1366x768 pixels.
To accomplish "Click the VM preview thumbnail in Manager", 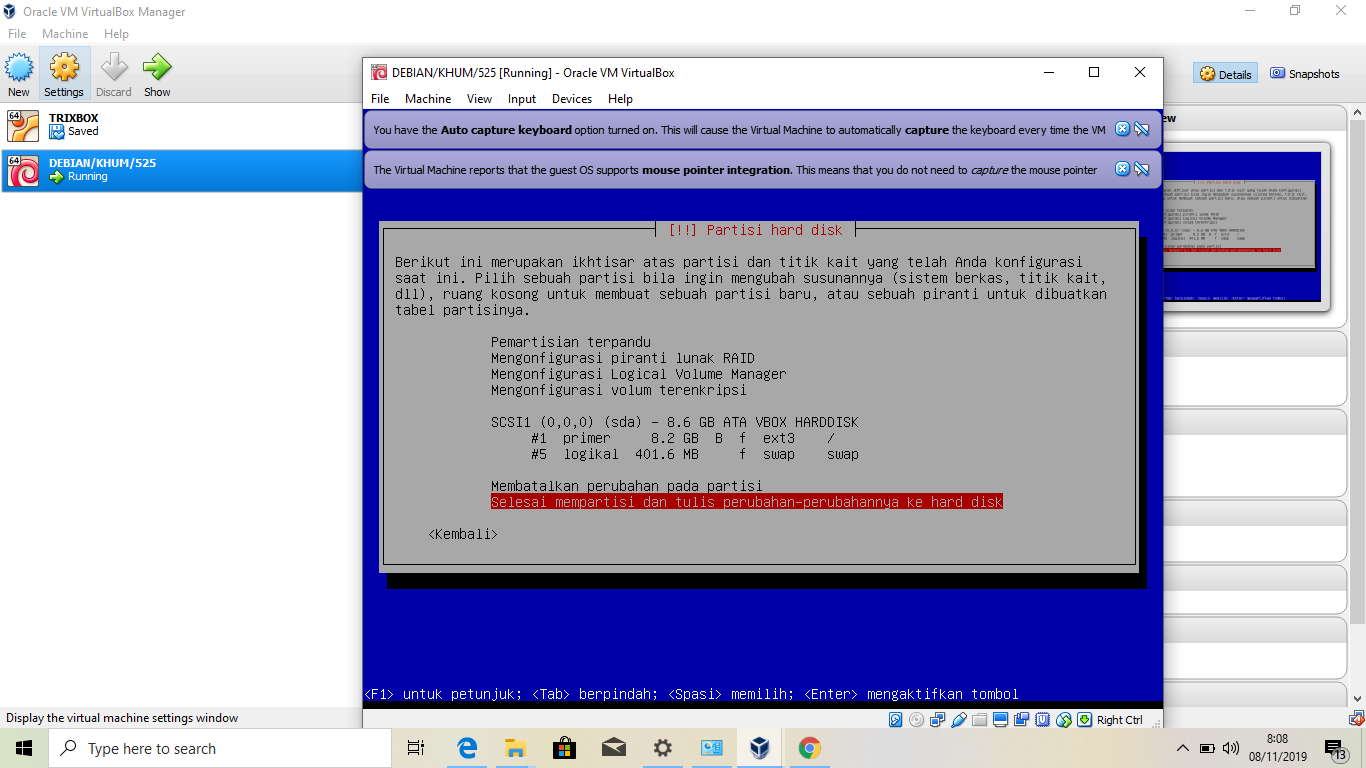I will [1241, 227].
